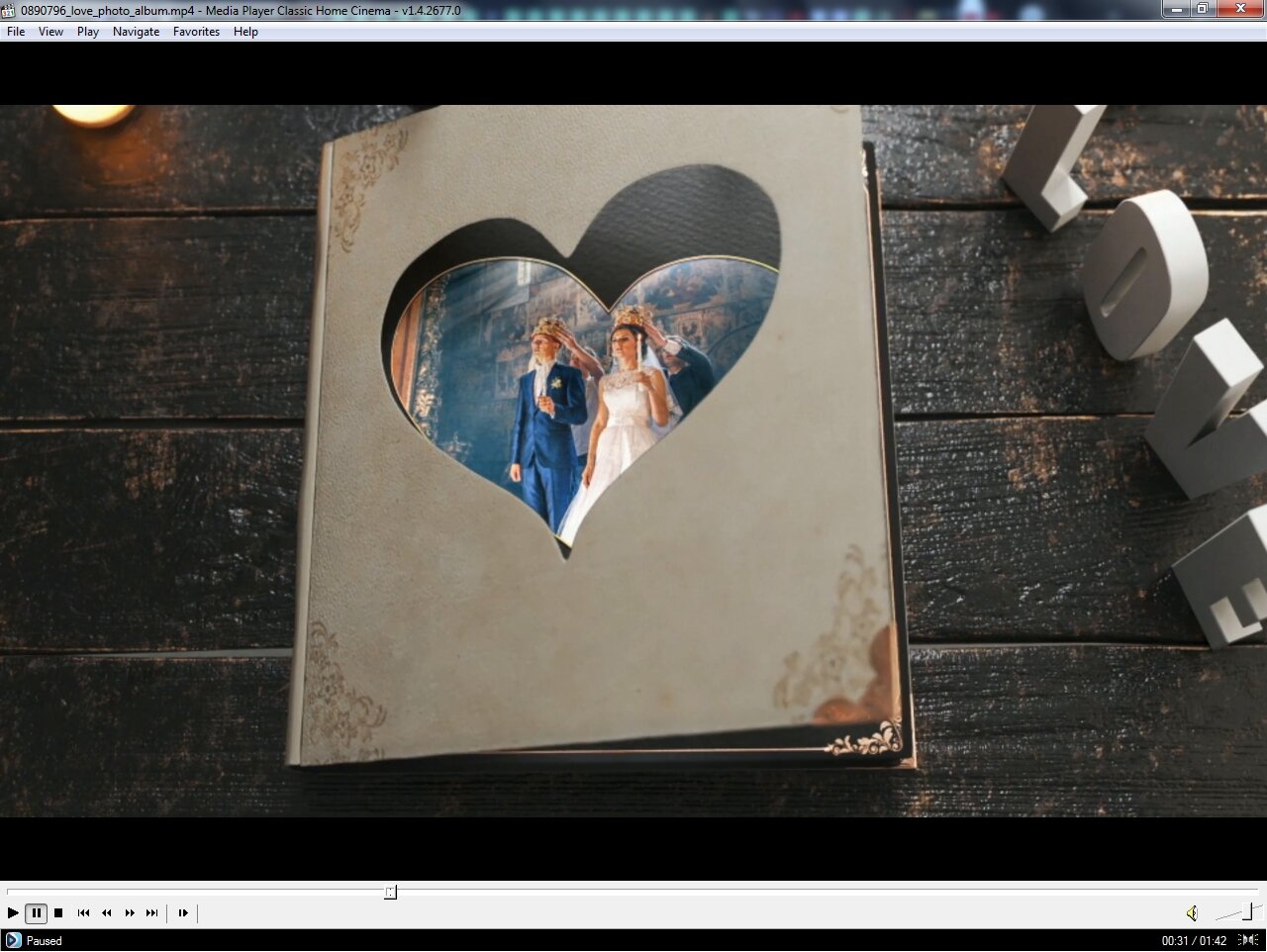Click the Pause button

[36, 913]
